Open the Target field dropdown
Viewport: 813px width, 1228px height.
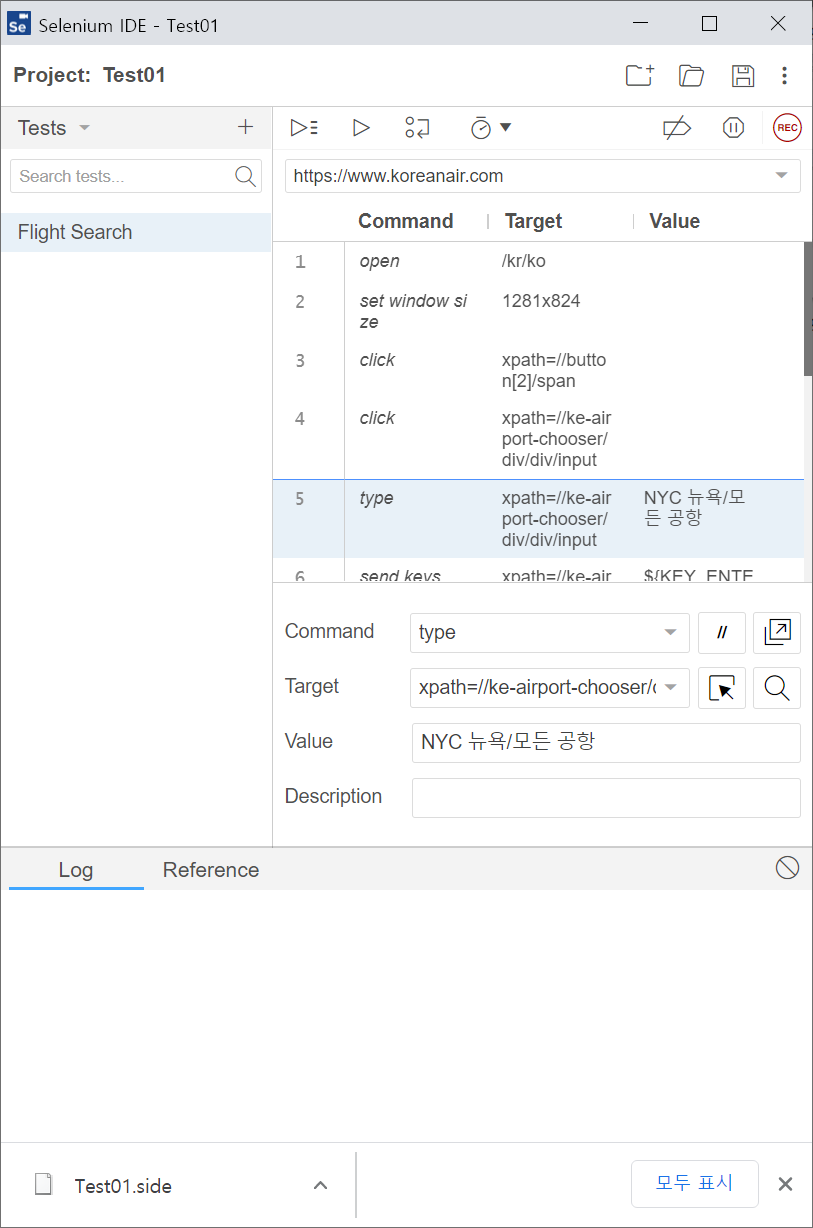tap(671, 687)
